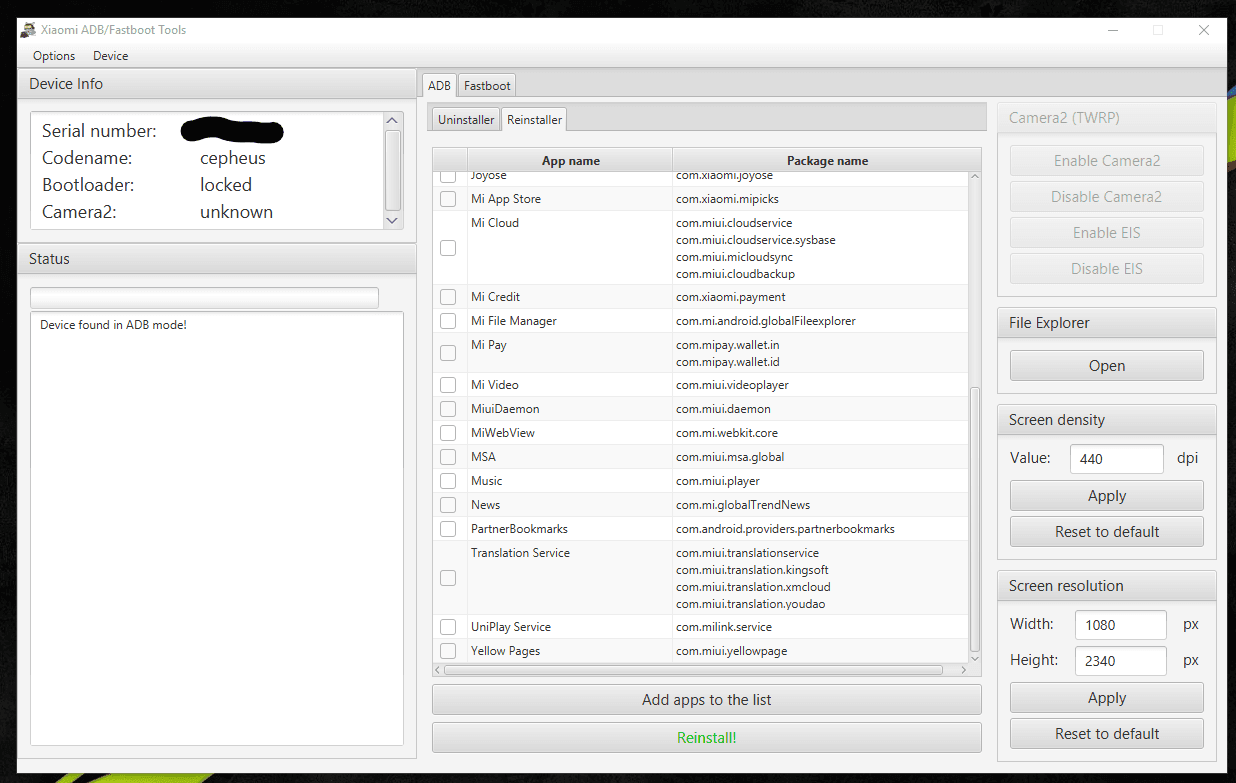Click the Enable Camera2 button
The height and width of the screenshot is (783, 1236).
pyautogui.click(x=1107, y=161)
